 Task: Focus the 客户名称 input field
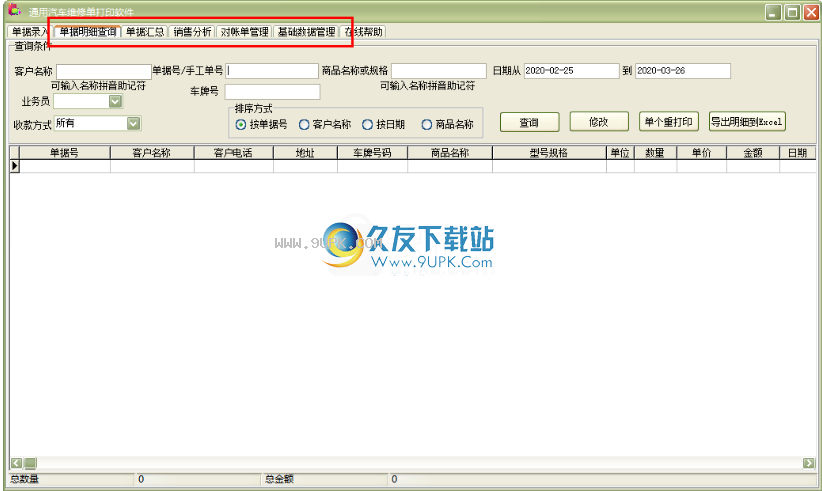point(104,71)
